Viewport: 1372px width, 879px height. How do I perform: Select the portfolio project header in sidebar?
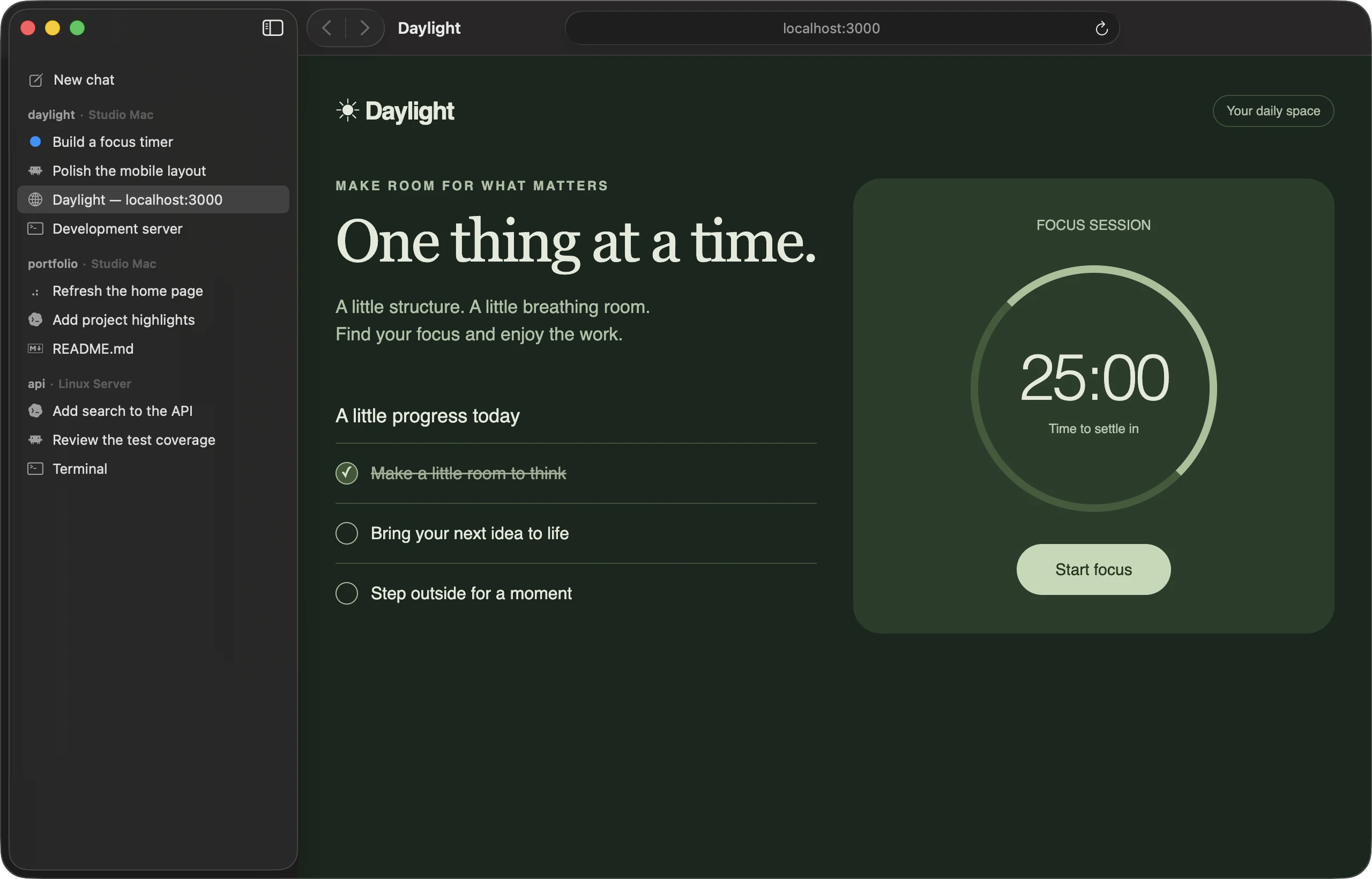tap(92, 264)
